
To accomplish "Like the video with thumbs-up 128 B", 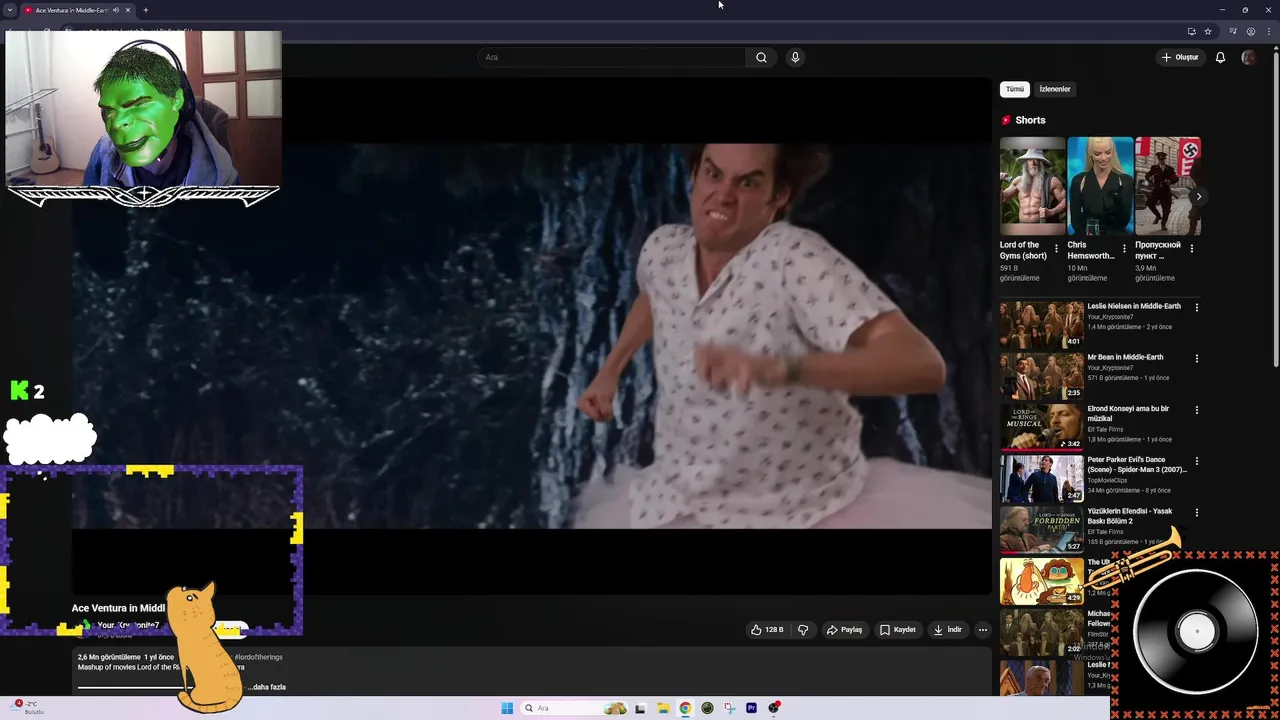I will coord(767,630).
